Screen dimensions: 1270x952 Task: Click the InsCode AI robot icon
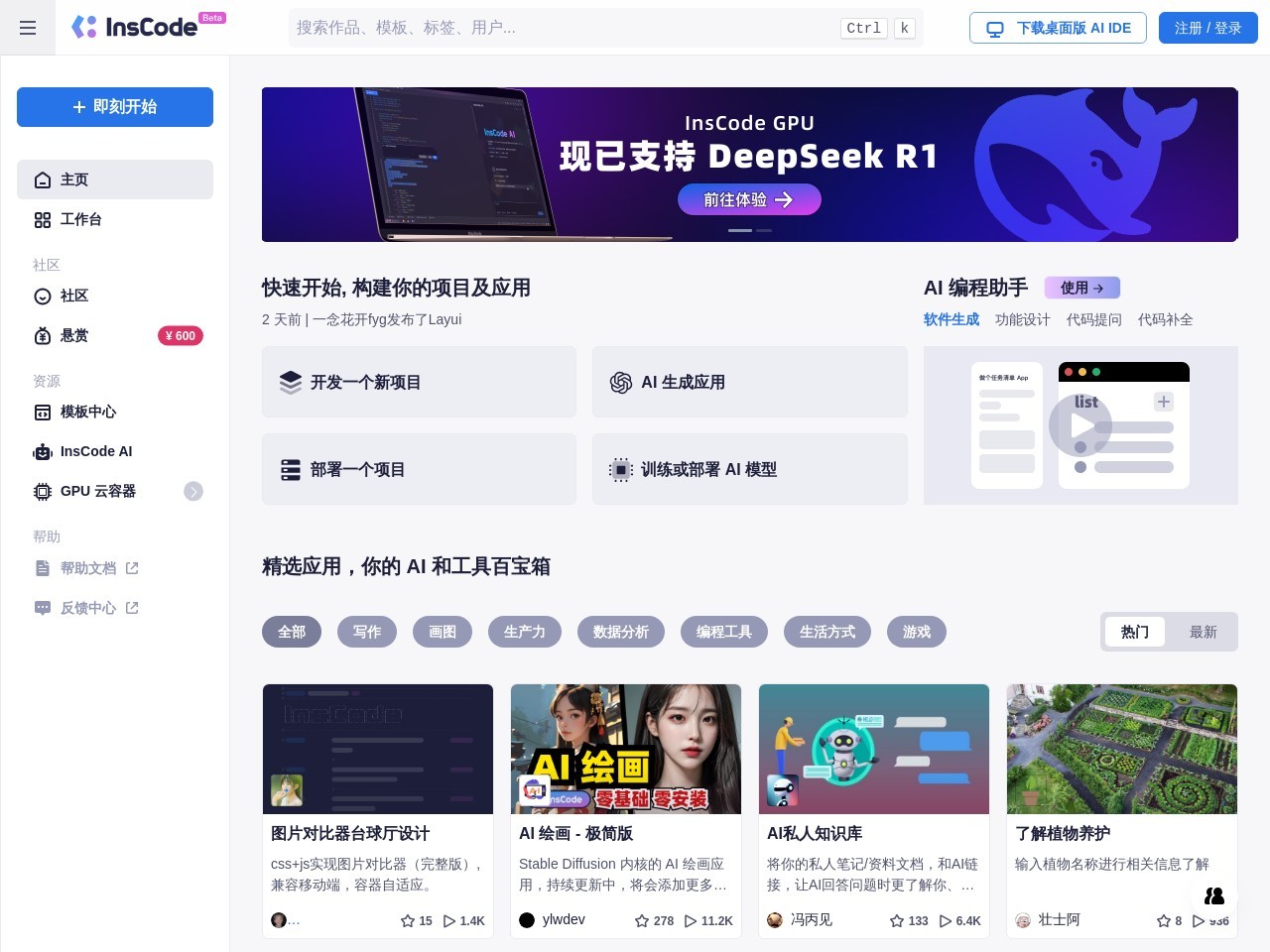(43, 451)
